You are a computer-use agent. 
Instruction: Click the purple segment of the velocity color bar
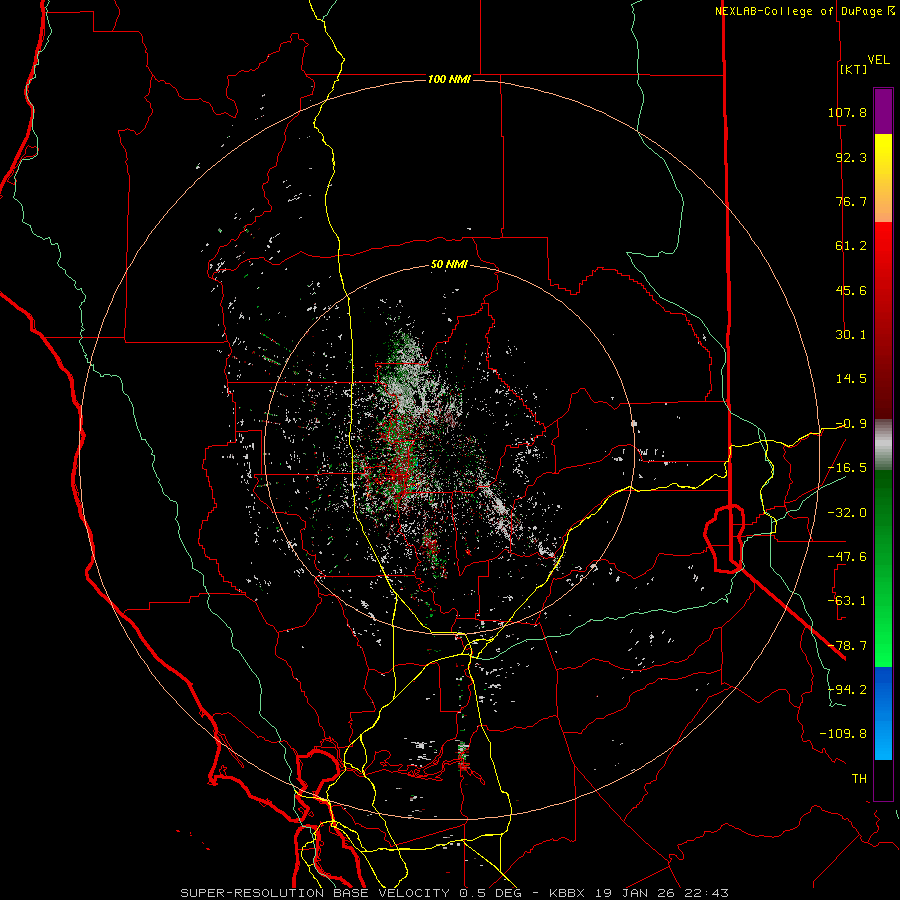point(883,111)
